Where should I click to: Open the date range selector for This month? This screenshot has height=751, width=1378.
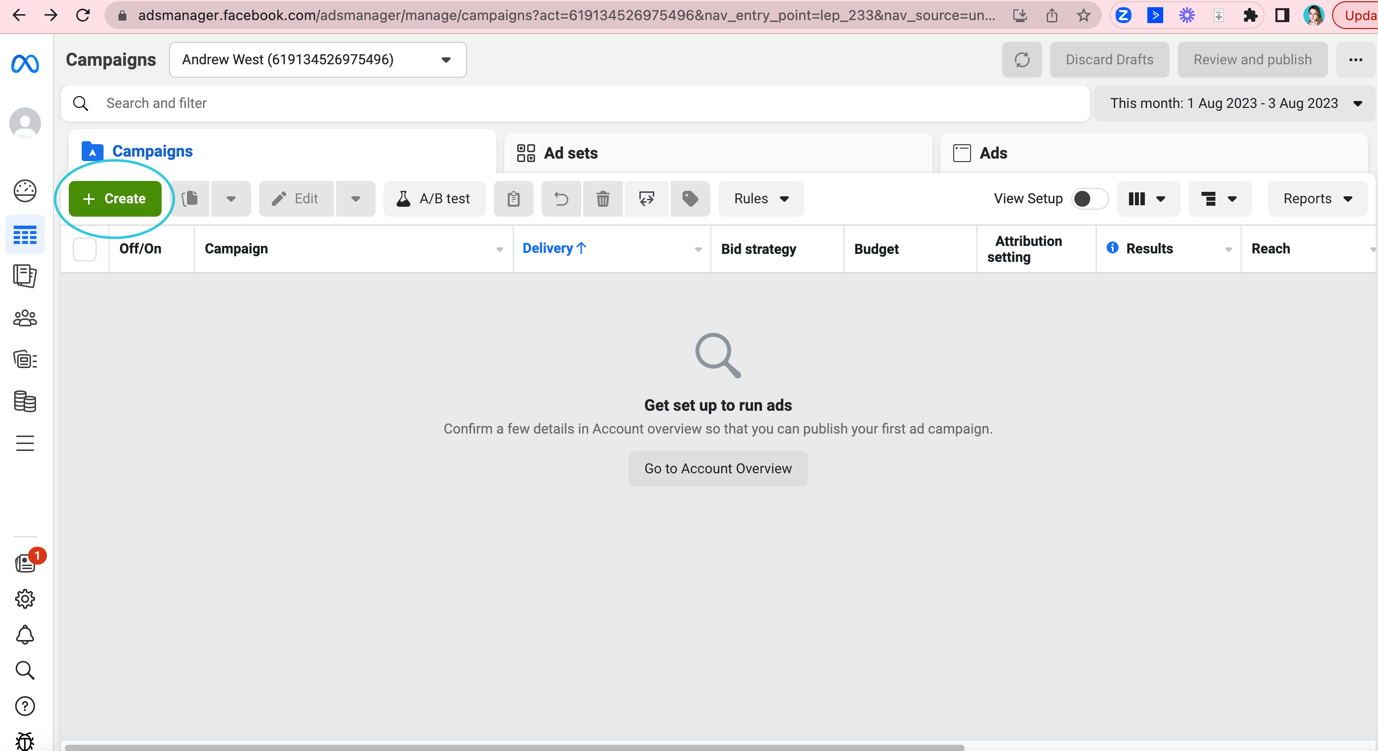point(1234,103)
